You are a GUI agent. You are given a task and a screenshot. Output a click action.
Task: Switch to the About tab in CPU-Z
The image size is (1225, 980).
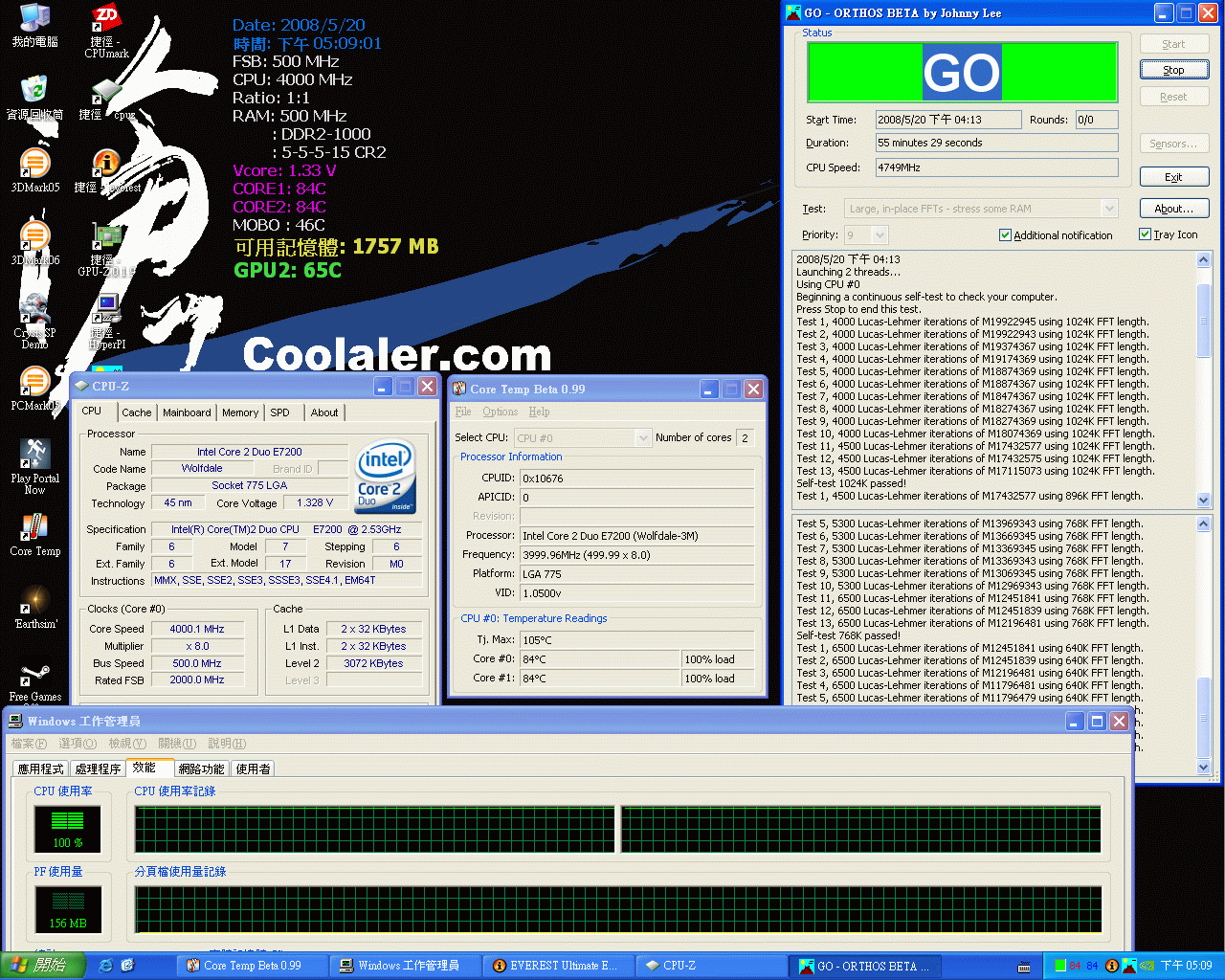pos(324,412)
